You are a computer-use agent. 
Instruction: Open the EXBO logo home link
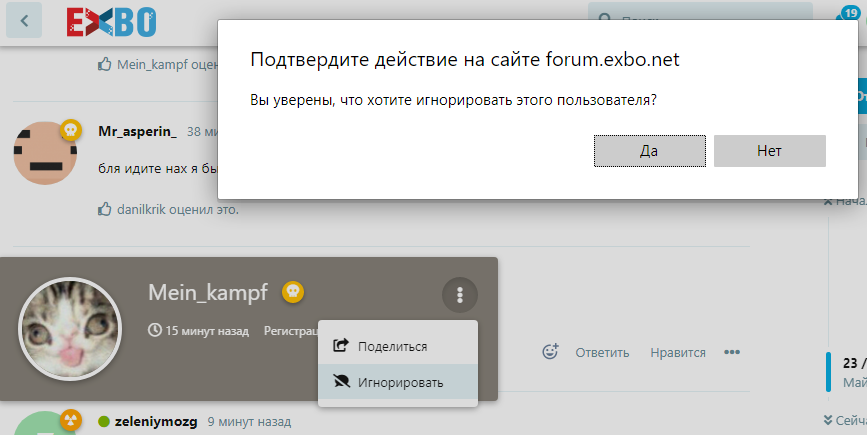coord(111,22)
